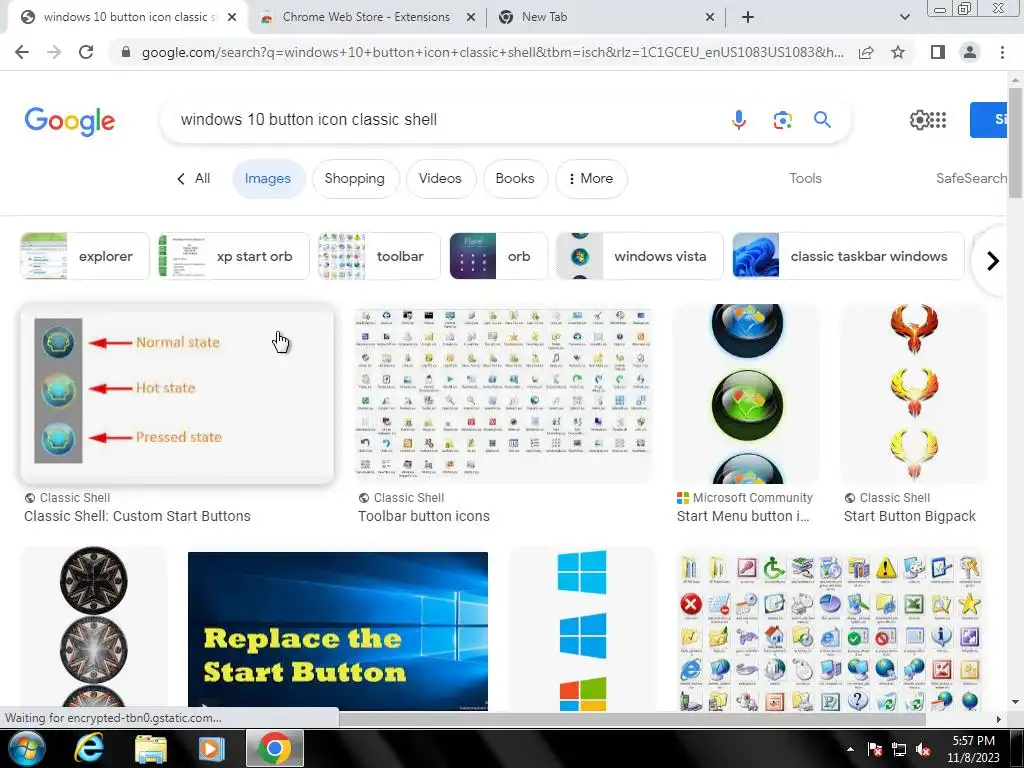The image size is (1024, 768).
Task: Reload the current page
Action: [86, 52]
